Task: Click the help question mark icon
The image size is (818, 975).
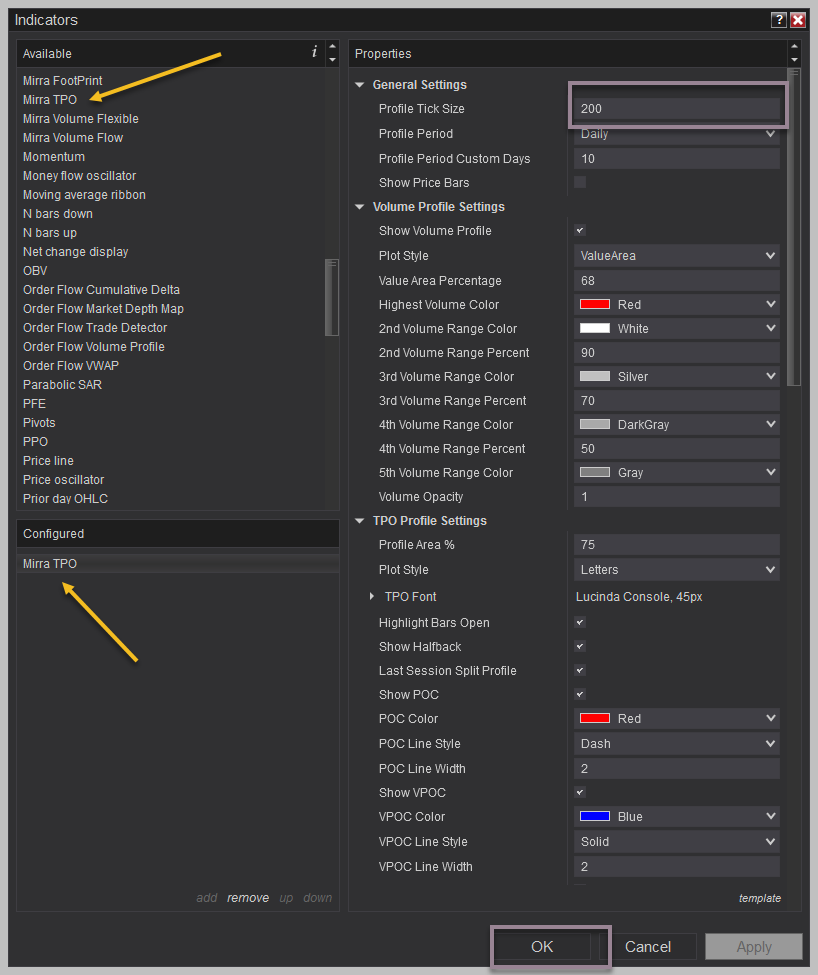Action: [x=778, y=20]
